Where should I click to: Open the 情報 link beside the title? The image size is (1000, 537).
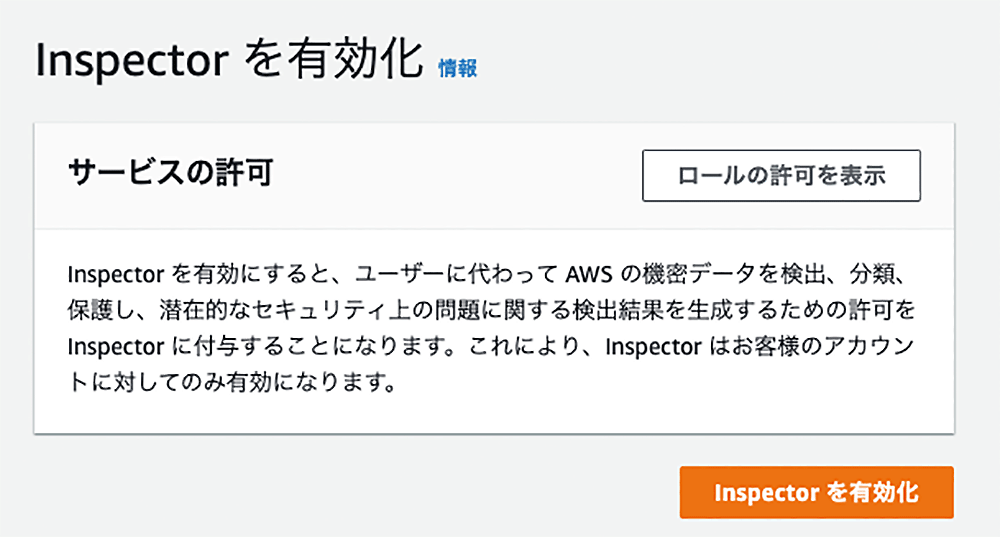tap(458, 68)
